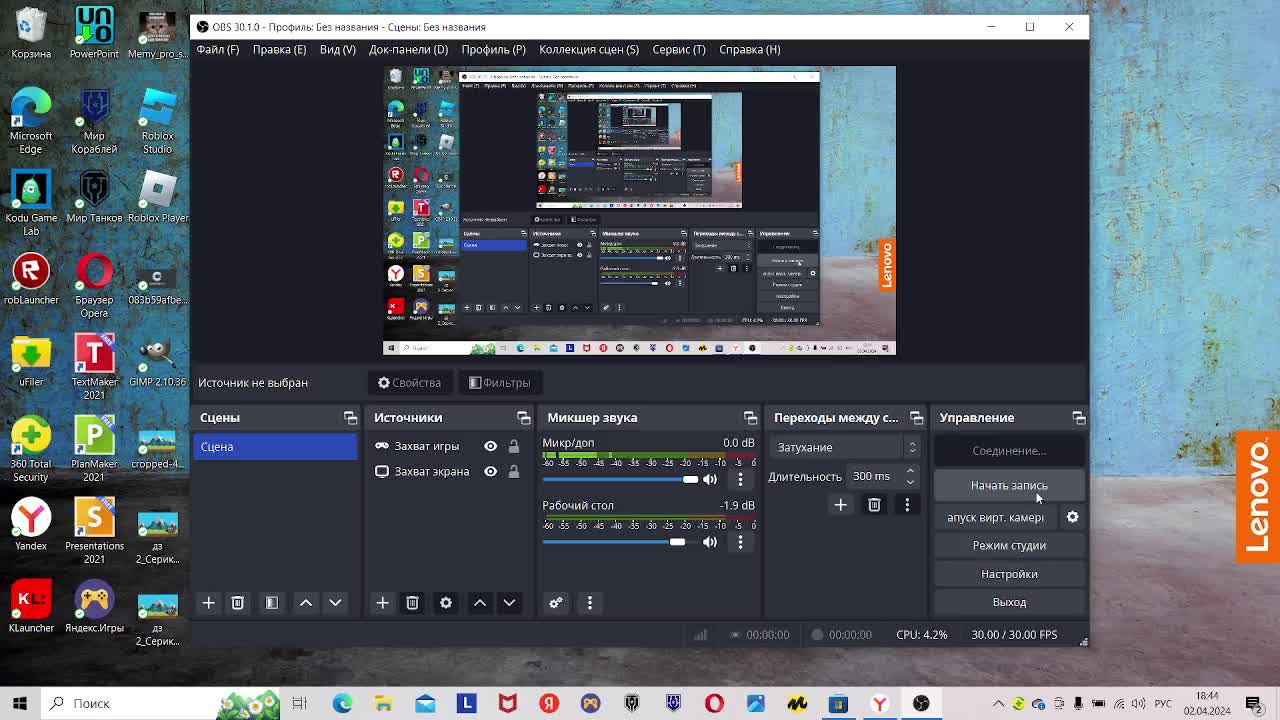The height and width of the screenshot is (720, 1280).
Task: Open advanced audio properties gear in the mixer
Action: click(556, 603)
